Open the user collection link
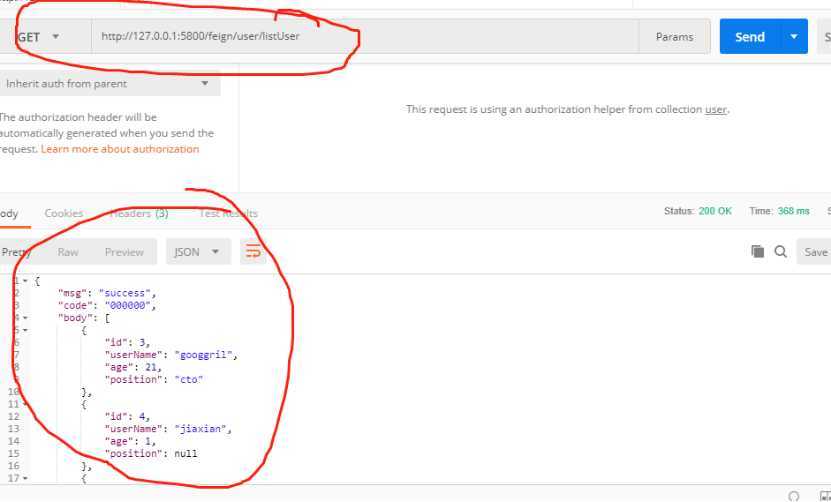Image resolution: width=831 pixels, height=502 pixels. [x=715, y=109]
